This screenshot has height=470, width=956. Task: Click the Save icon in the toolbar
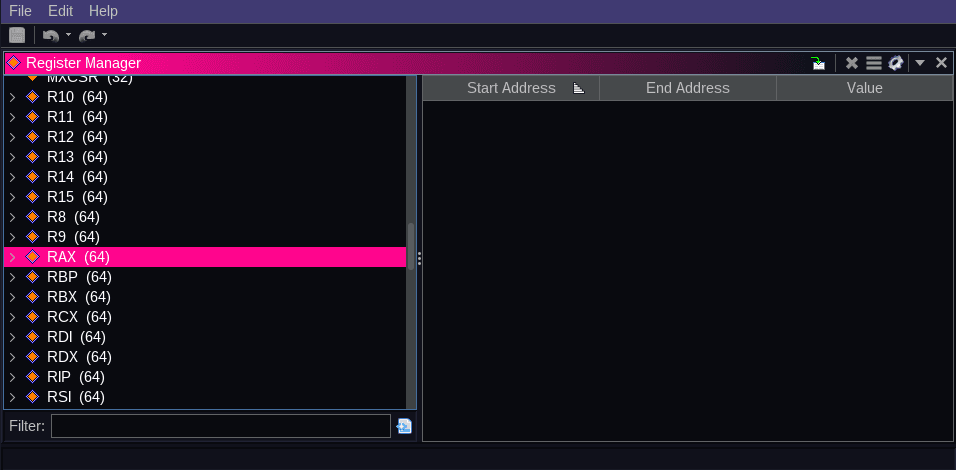pos(17,35)
